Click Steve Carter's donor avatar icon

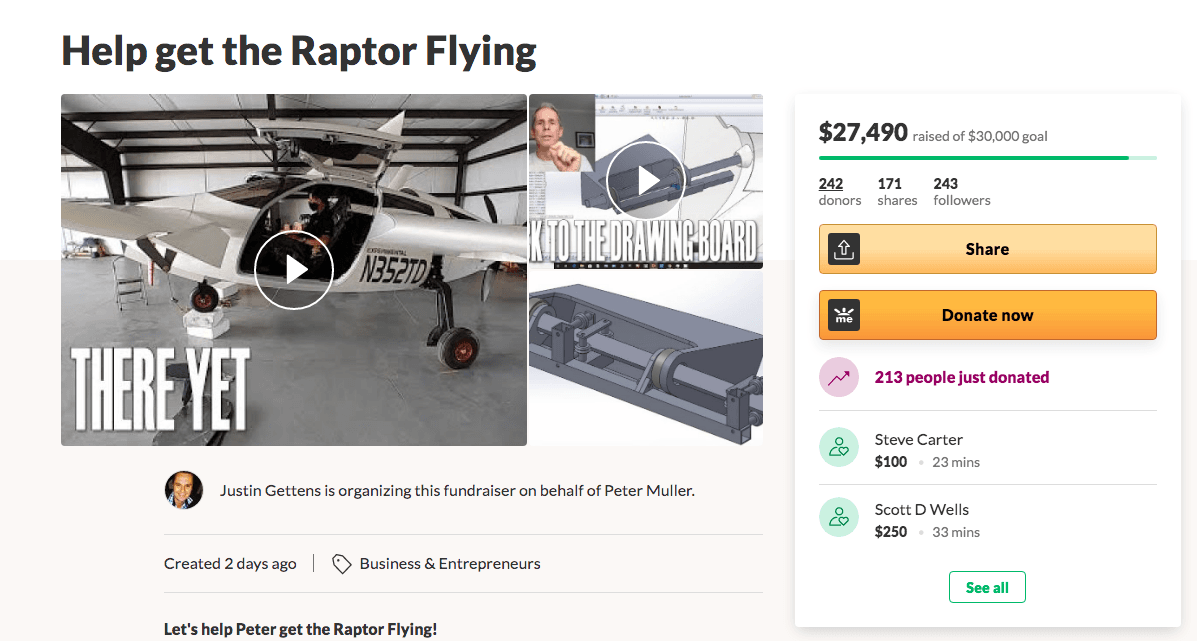(838, 449)
